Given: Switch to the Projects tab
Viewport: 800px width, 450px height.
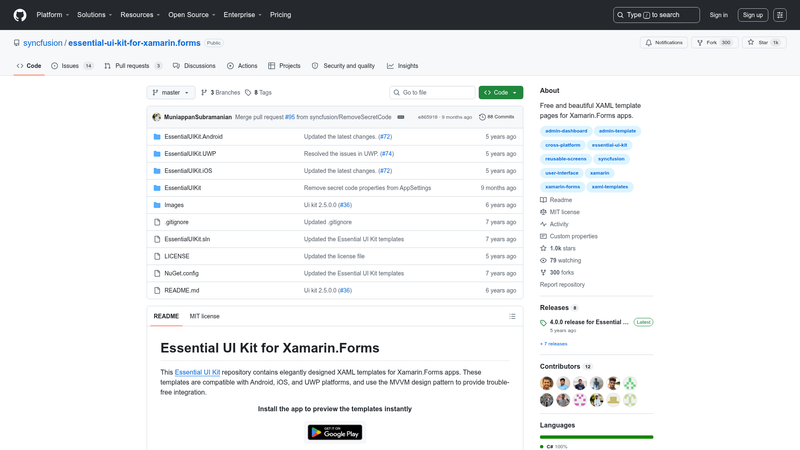Looking at the screenshot, I should (x=284, y=66).
